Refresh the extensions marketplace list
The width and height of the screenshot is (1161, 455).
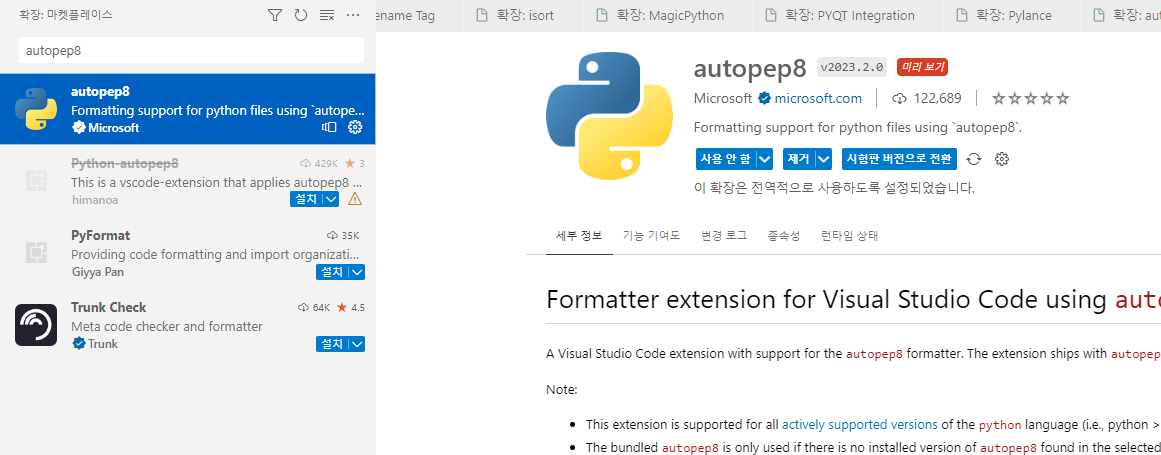(301, 15)
